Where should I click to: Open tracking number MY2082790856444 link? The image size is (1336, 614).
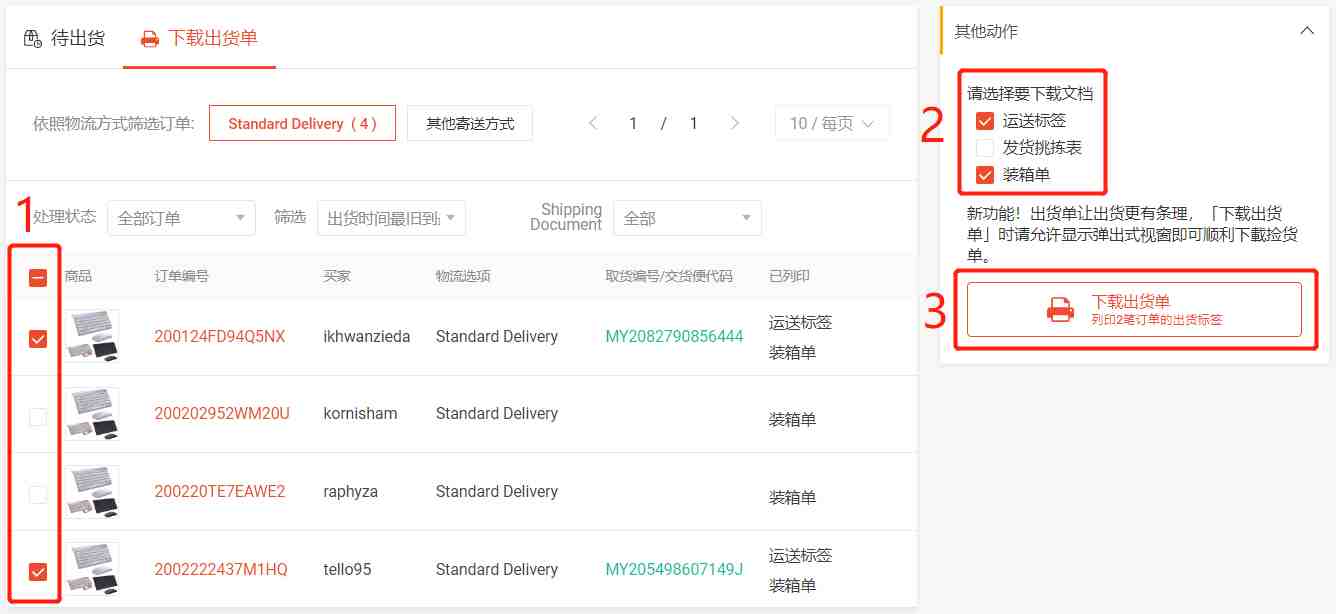coord(674,336)
